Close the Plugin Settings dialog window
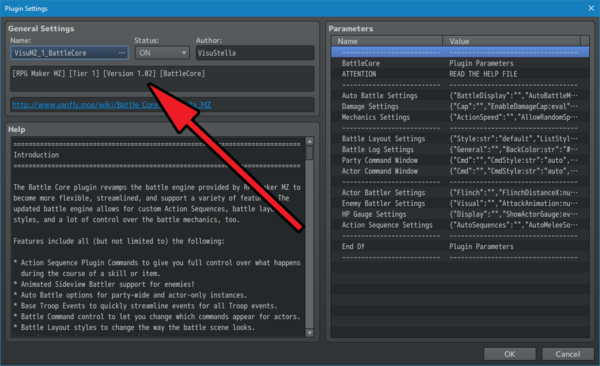This screenshot has height=366, width=600. 591,8
